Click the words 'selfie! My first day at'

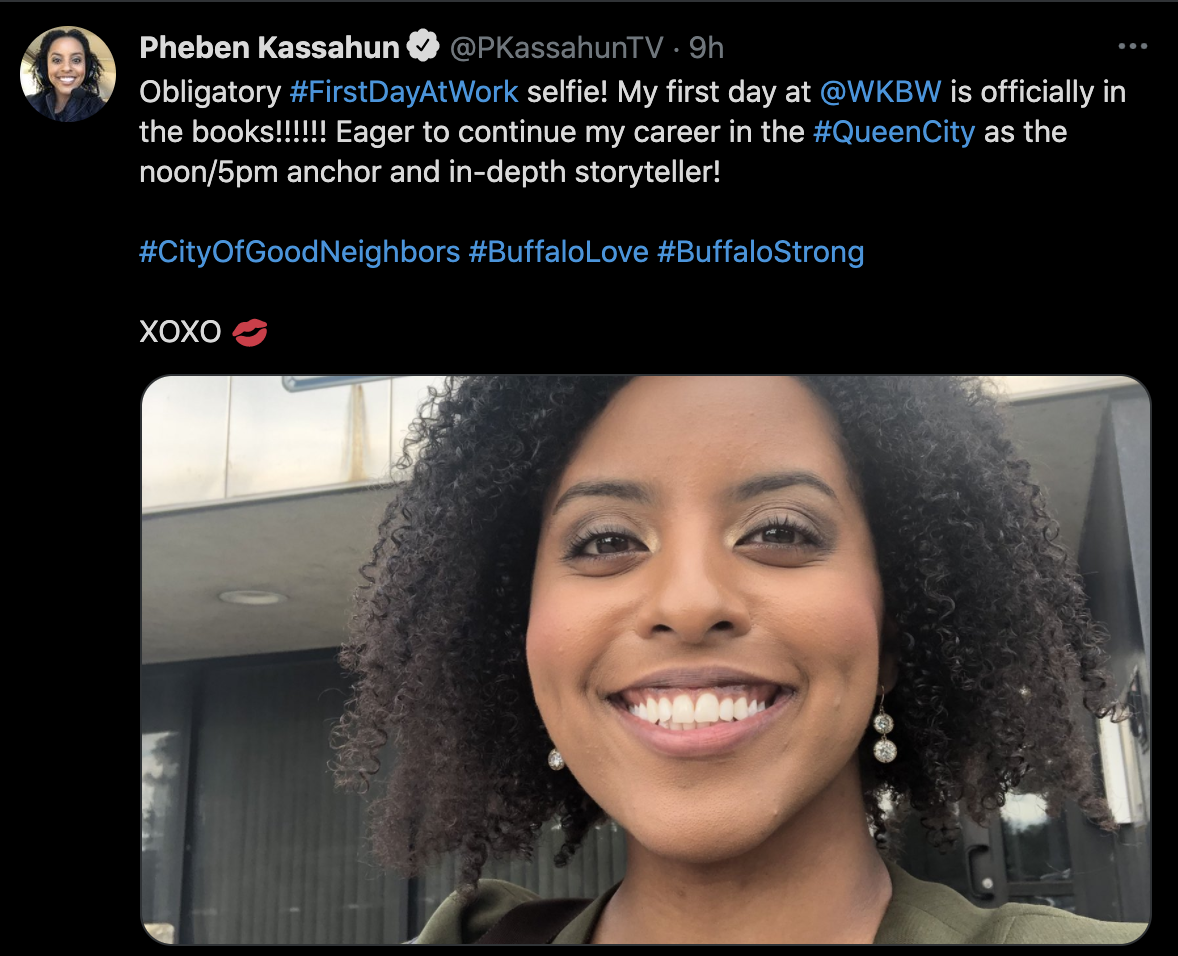click(x=669, y=92)
